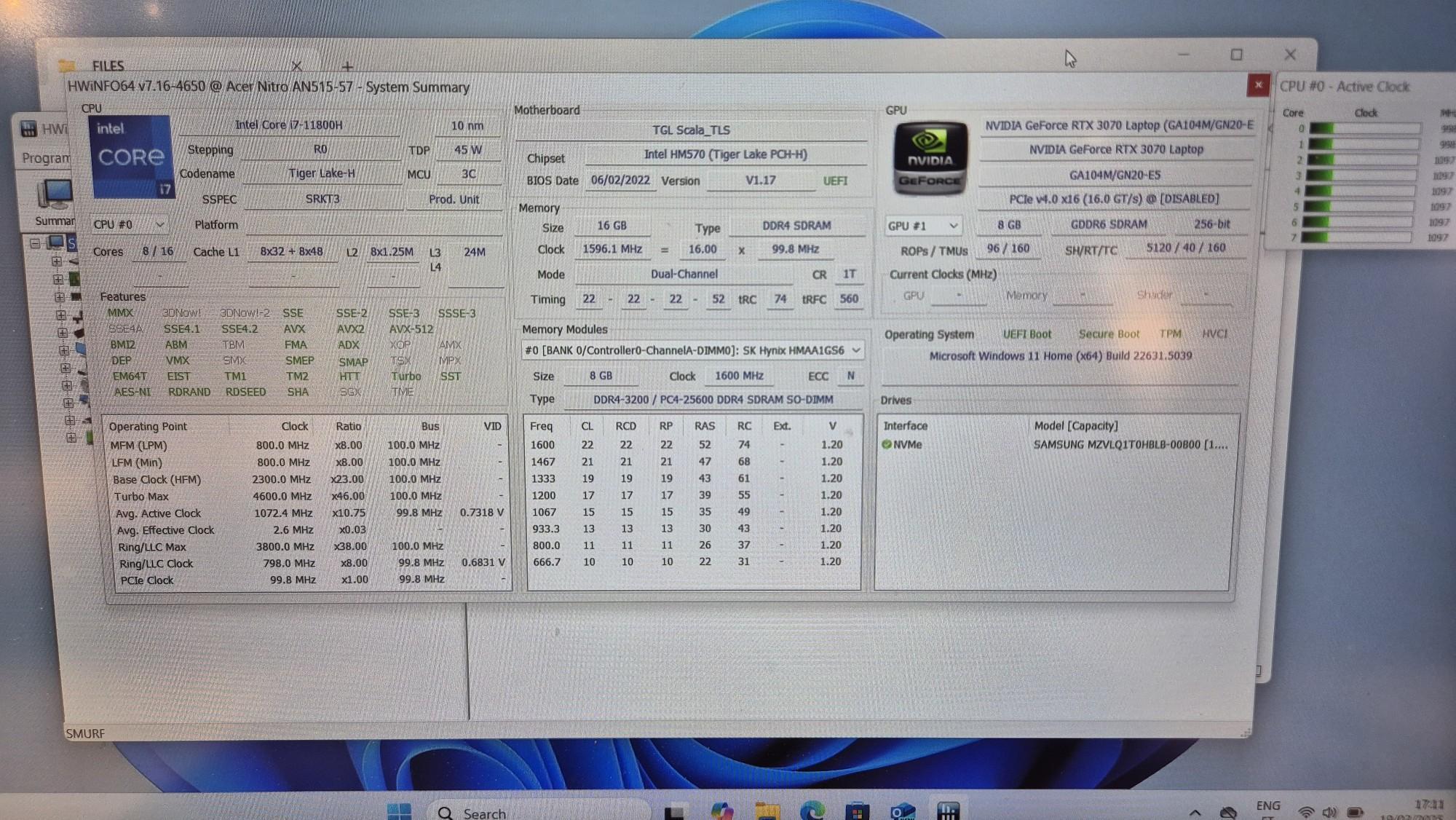Show hidden tray icons chevron

[1195, 812]
